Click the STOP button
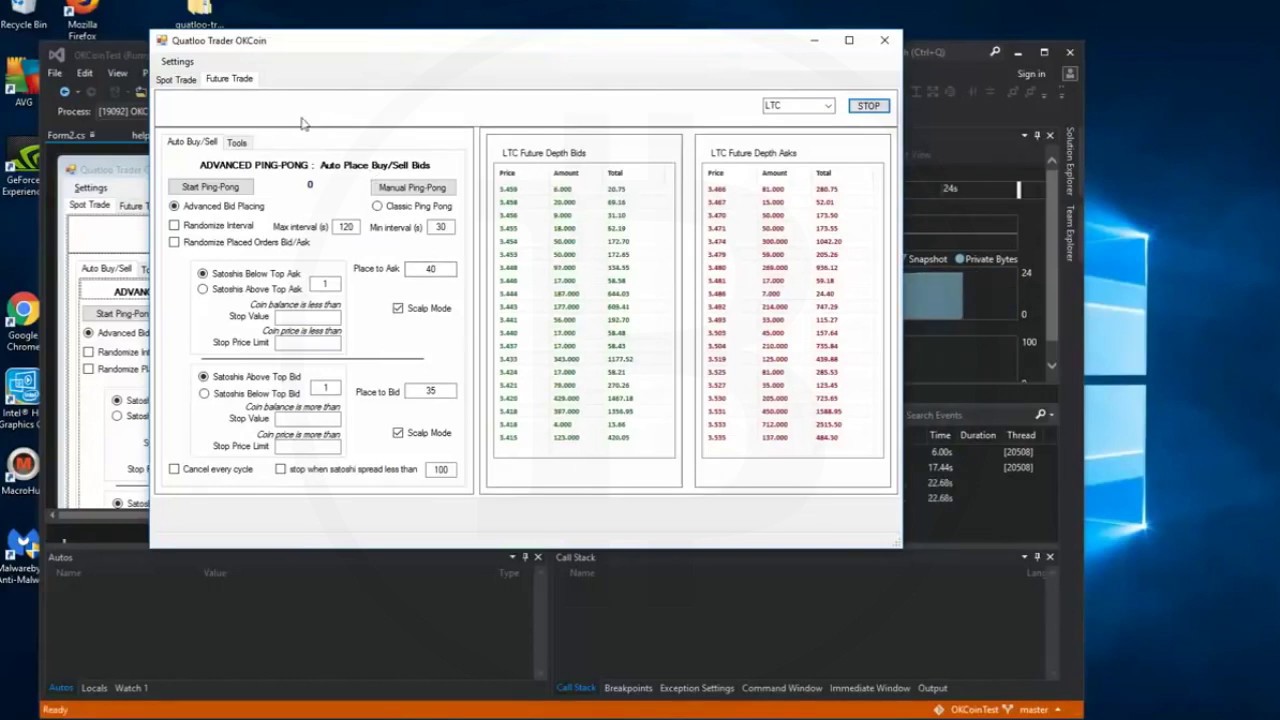 (868, 106)
